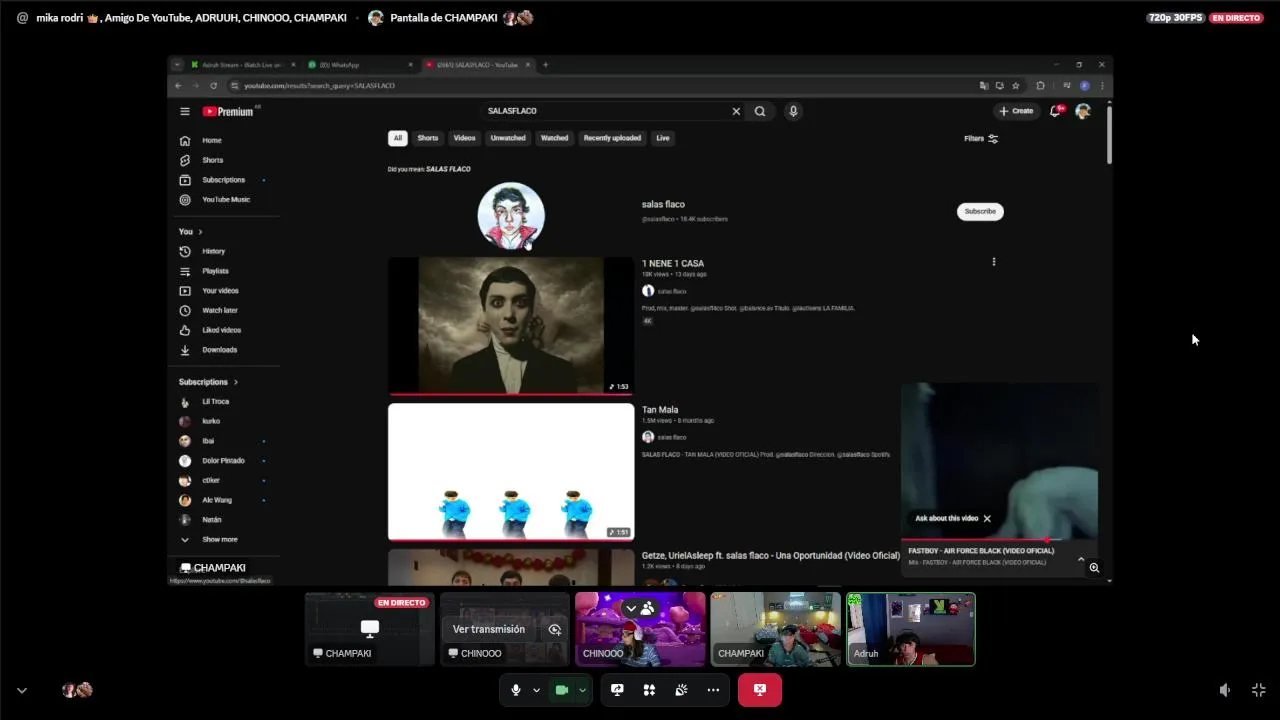Viewport: 1280px width, 720px height.
Task: Select the All filter chip
Action: click(398, 138)
